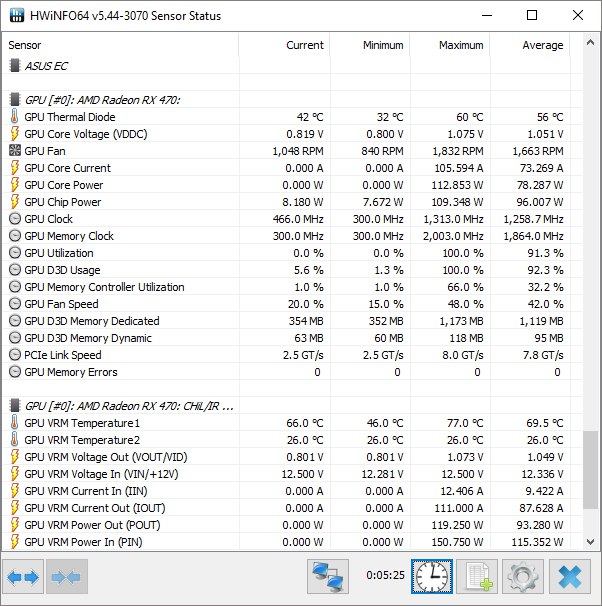The width and height of the screenshot is (602, 606).
Task: Click the Maximum column header
Action: (450, 45)
